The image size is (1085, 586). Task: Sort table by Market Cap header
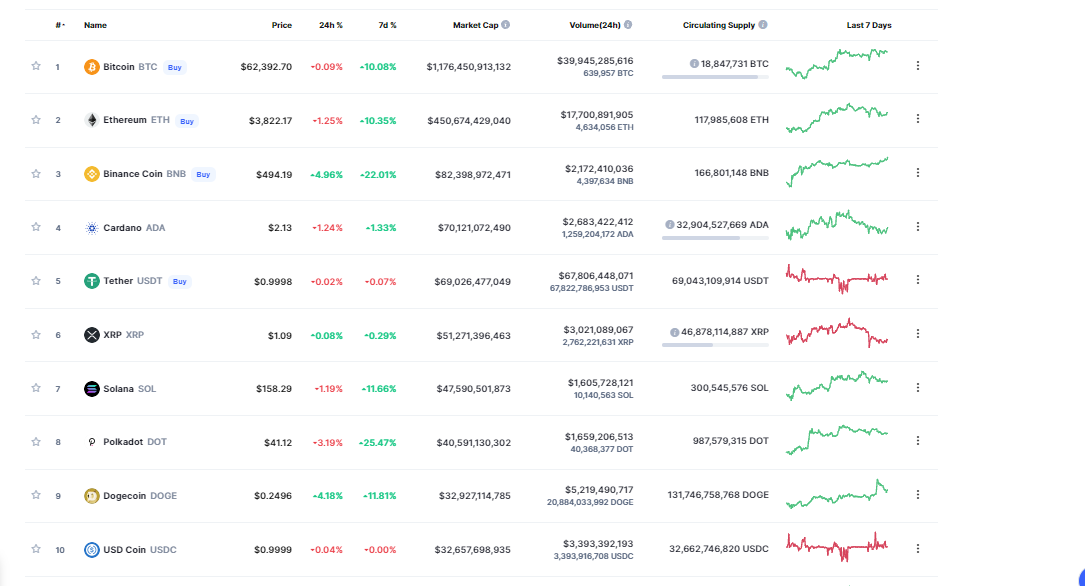tap(475, 25)
